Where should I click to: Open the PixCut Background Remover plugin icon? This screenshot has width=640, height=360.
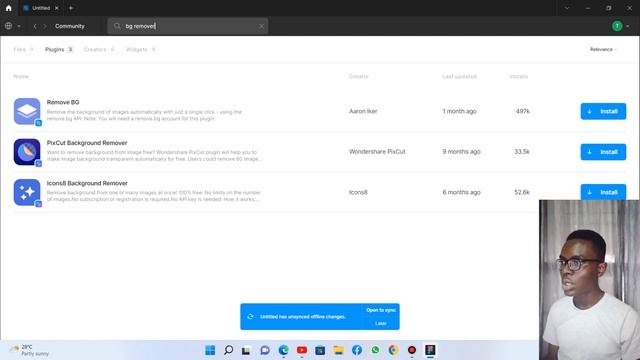pyautogui.click(x=27, y=152)
